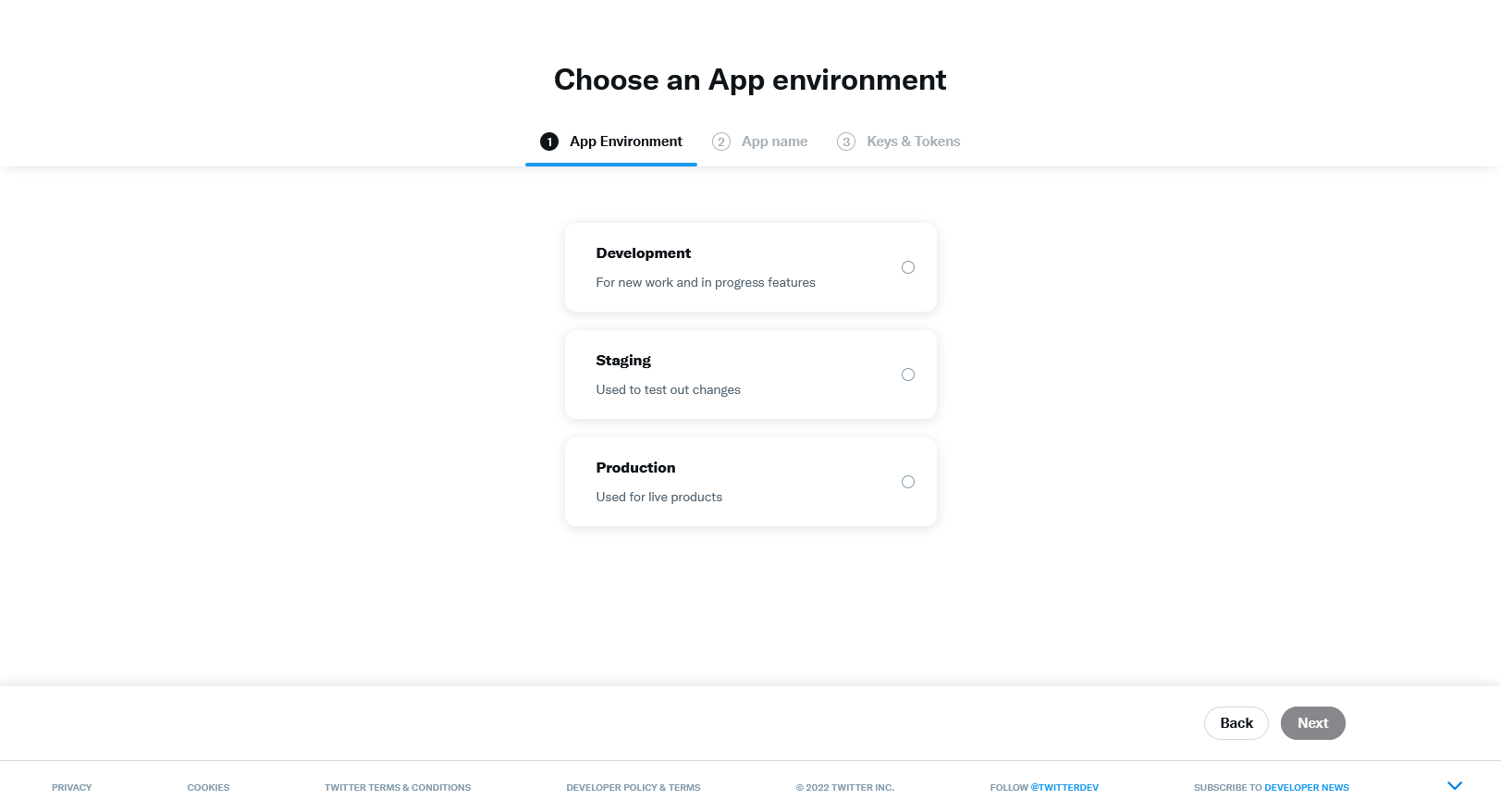Click the step 1 circle icon

pyautogui.click(x=549, y=141)
